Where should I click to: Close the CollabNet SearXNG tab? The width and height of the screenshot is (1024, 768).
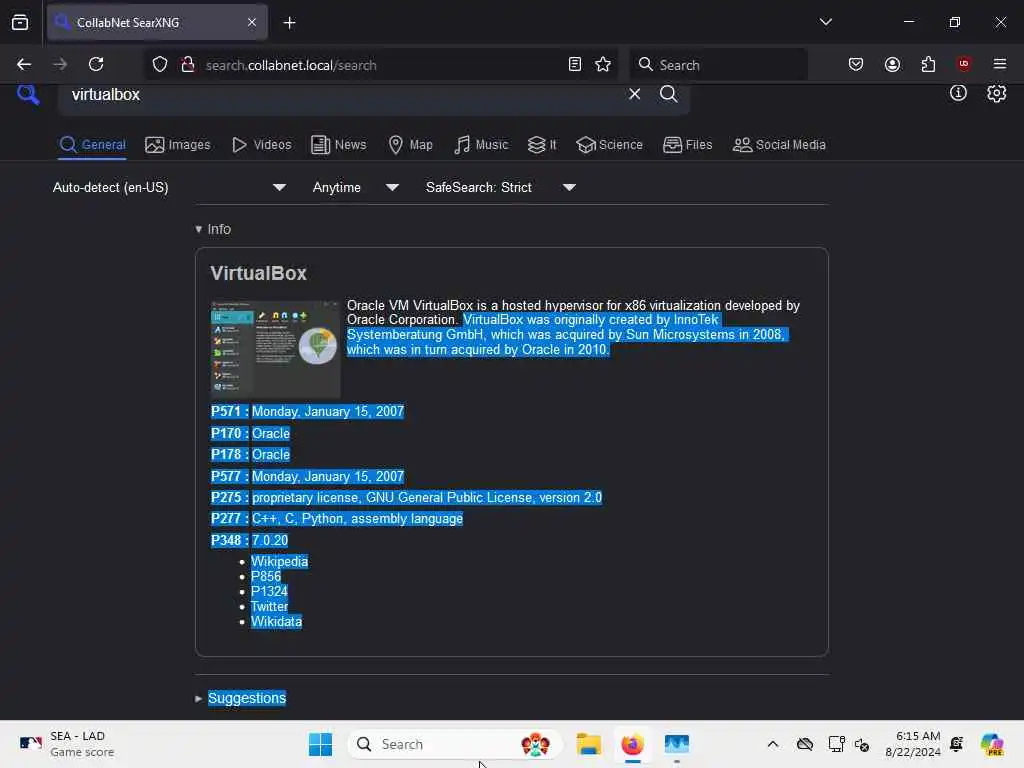click(251, 22)
